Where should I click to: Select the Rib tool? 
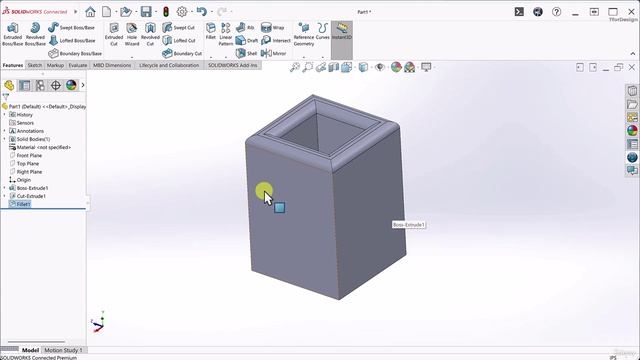point(245,27)
